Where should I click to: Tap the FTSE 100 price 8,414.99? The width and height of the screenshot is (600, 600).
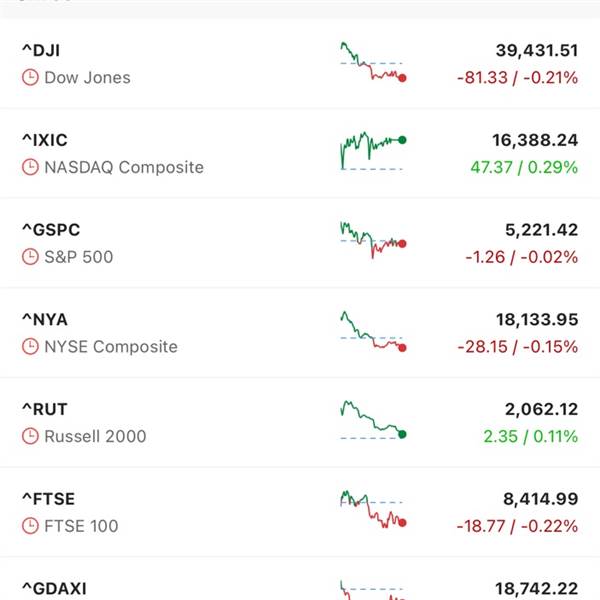click(x=540, y=499)
